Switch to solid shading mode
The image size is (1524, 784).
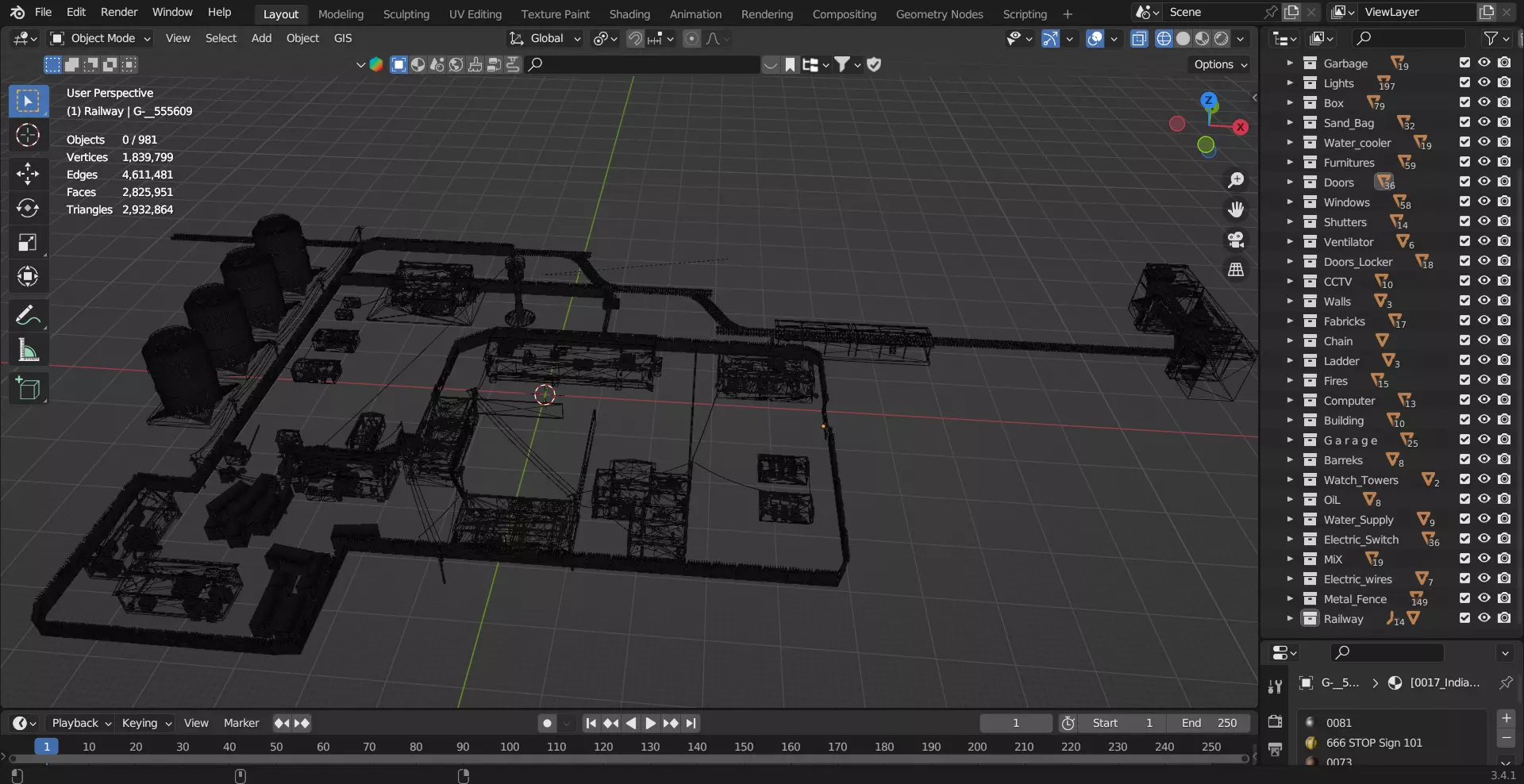pos(1183,39)
